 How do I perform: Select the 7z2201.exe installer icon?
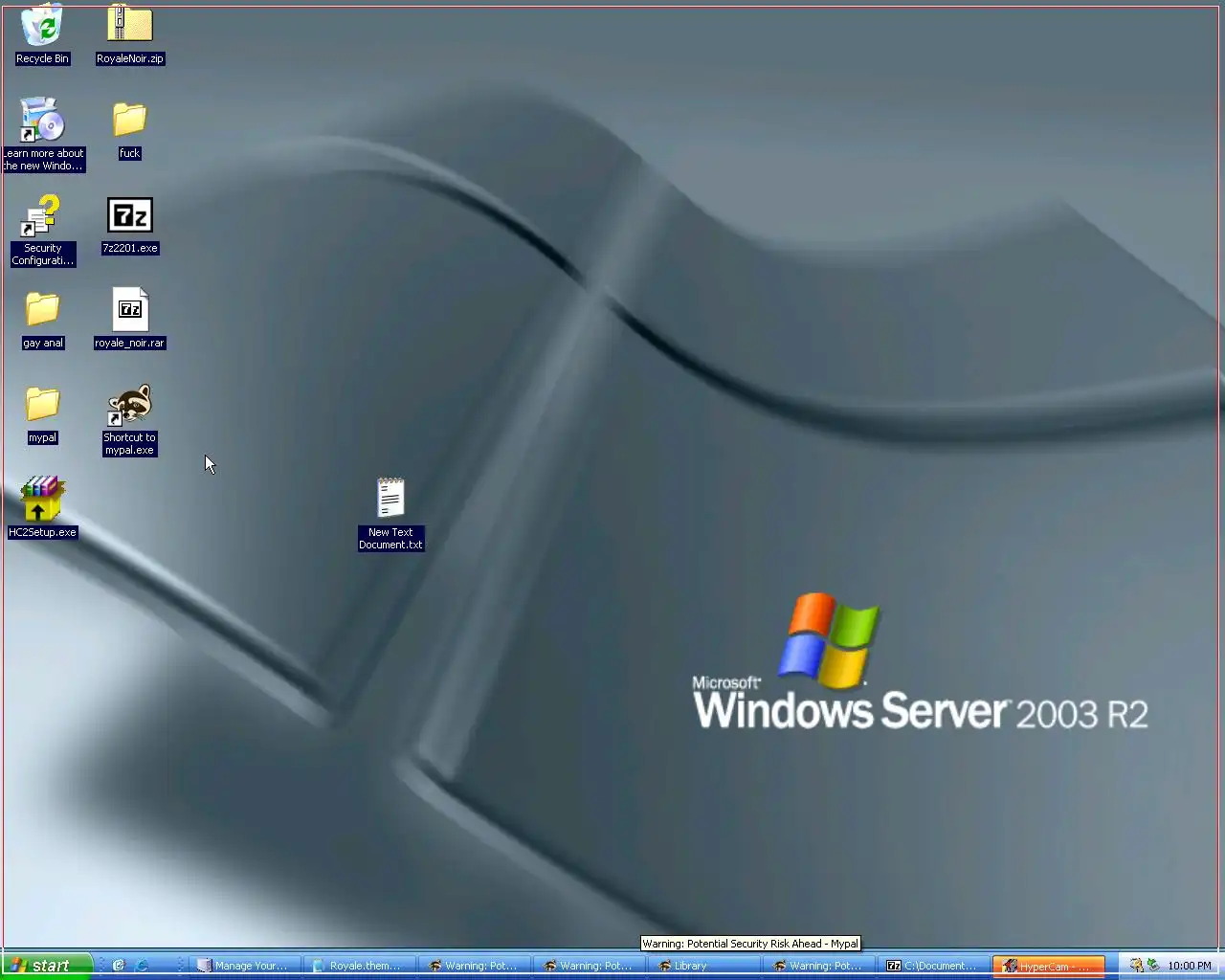click(129, 226)
